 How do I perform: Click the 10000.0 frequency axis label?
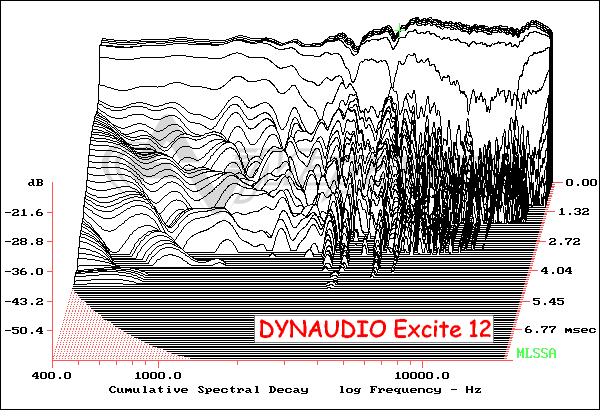point(422,376)
